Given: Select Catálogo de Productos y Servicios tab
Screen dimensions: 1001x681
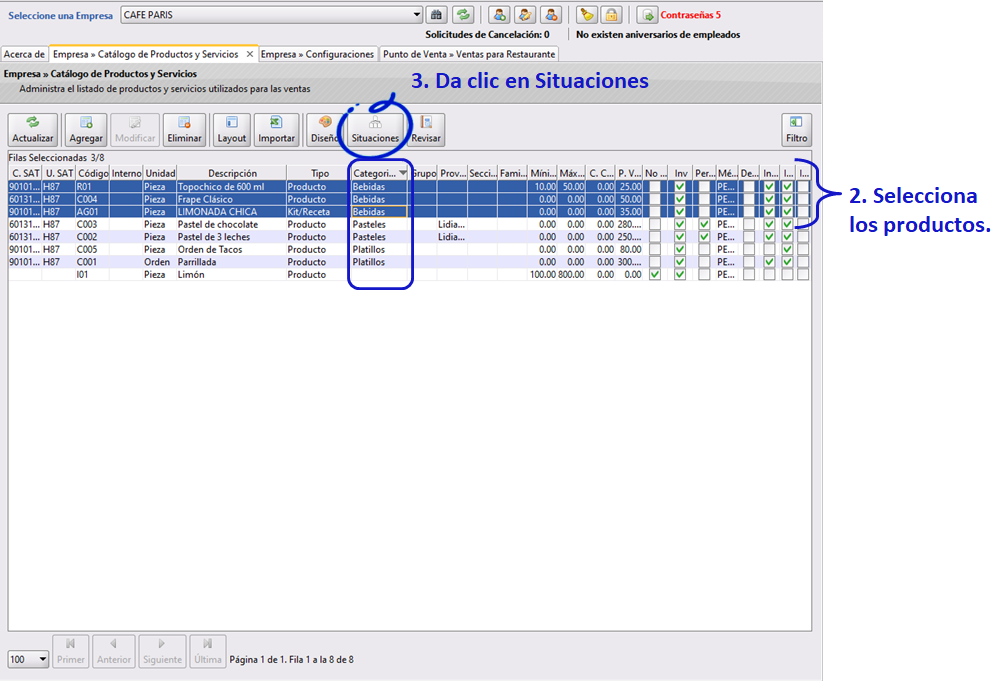Looking at the screenshot, I should tap(146, 54).
